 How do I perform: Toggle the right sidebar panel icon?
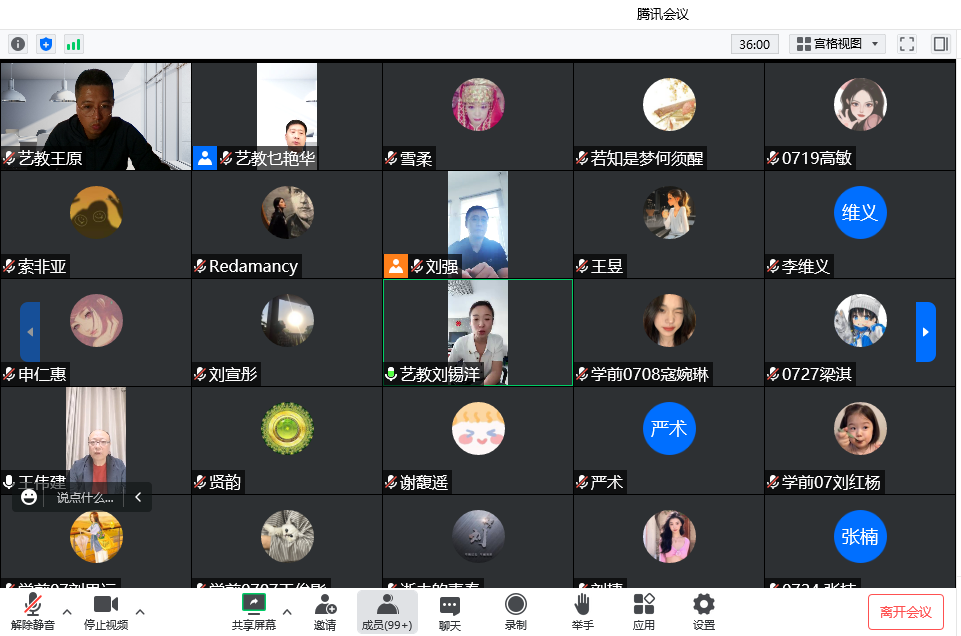[940, 44]
